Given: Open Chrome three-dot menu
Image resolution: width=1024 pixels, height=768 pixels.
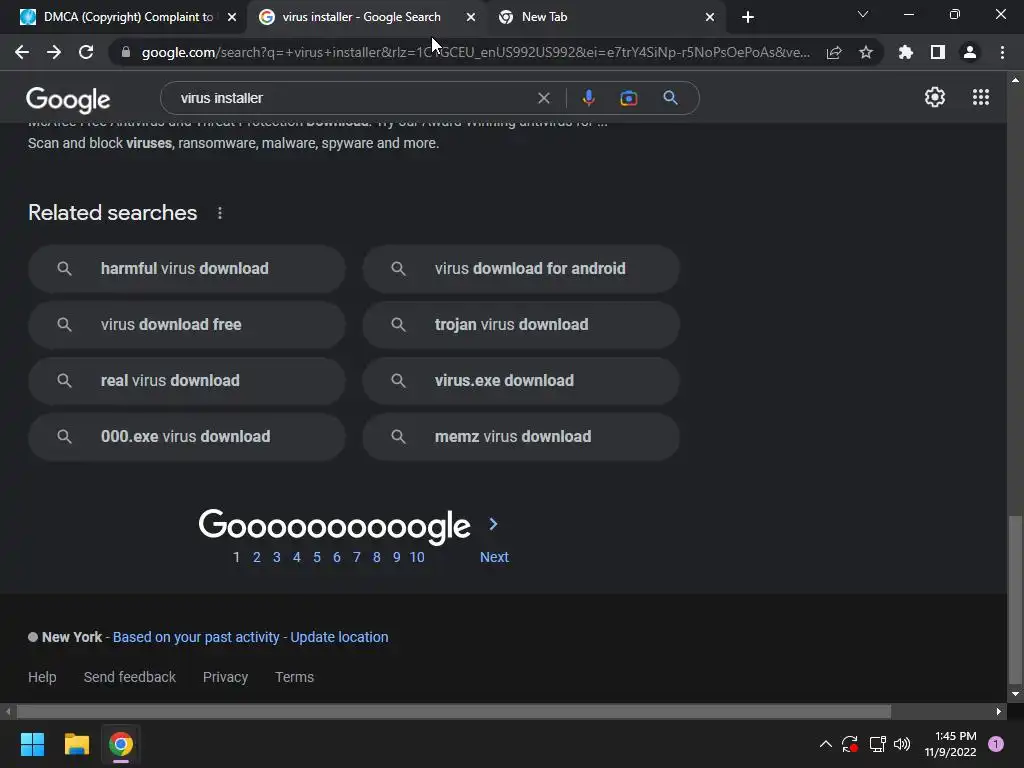Looking at the screenshot, I should [1002, 52].
